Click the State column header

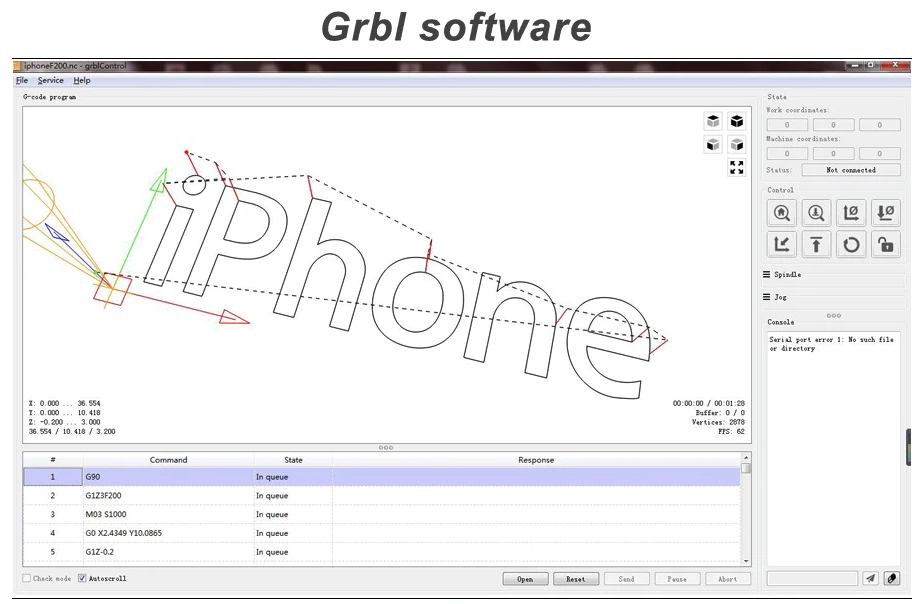[x=293, y=460]
